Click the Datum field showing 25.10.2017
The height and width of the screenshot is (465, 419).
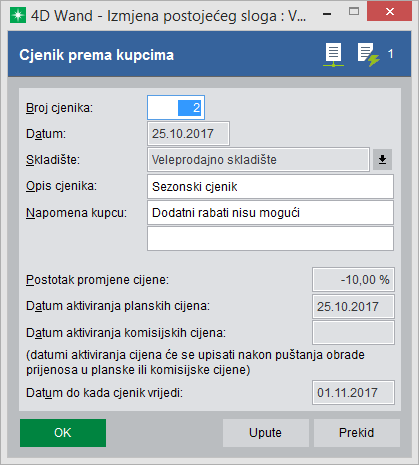tap(188, 134)
